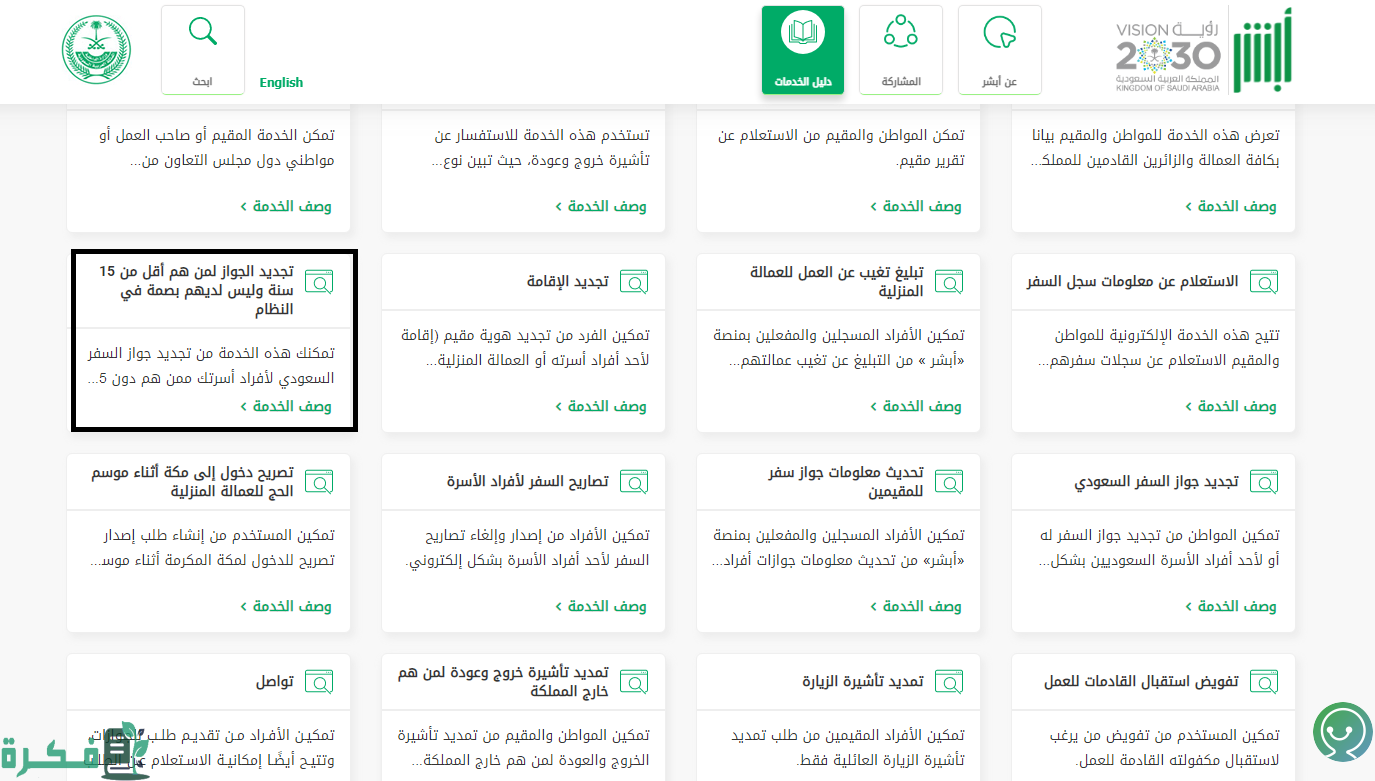Open تفويض استقبال القادمات للعمل card
The image size is (1375, 781).
pos(1141,682)
